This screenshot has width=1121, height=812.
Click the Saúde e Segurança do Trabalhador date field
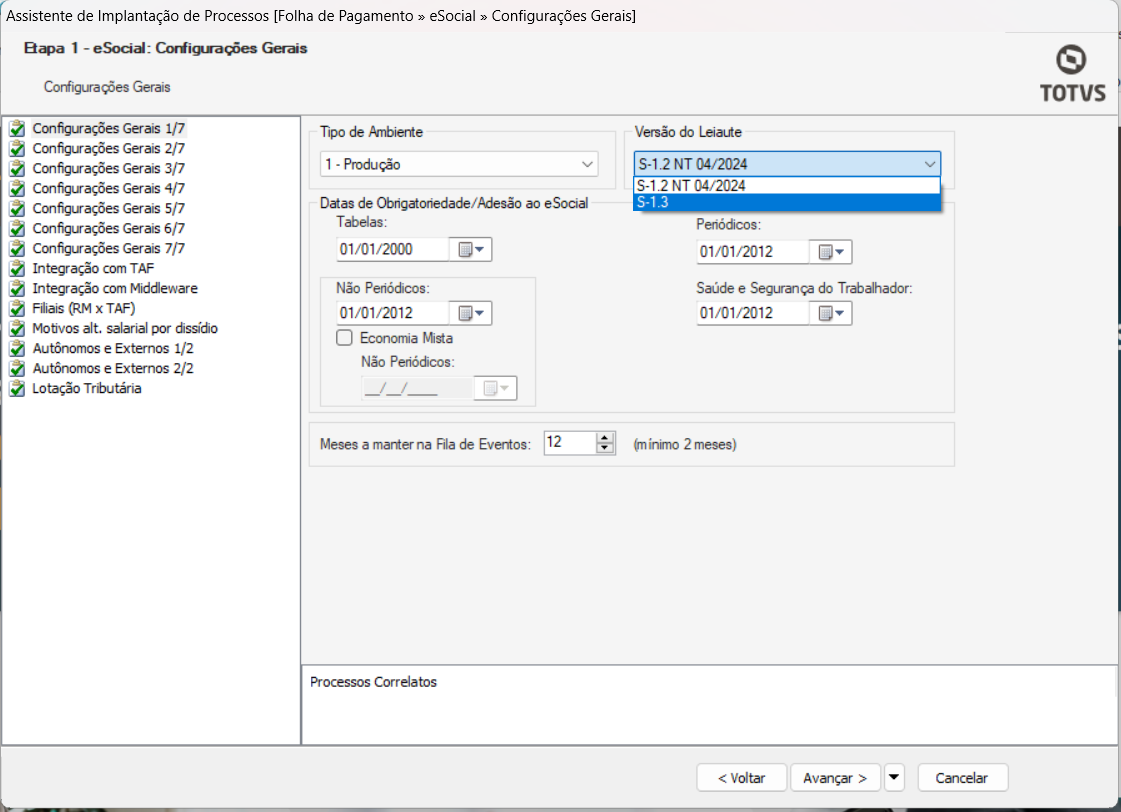click(x=753, y=313)
